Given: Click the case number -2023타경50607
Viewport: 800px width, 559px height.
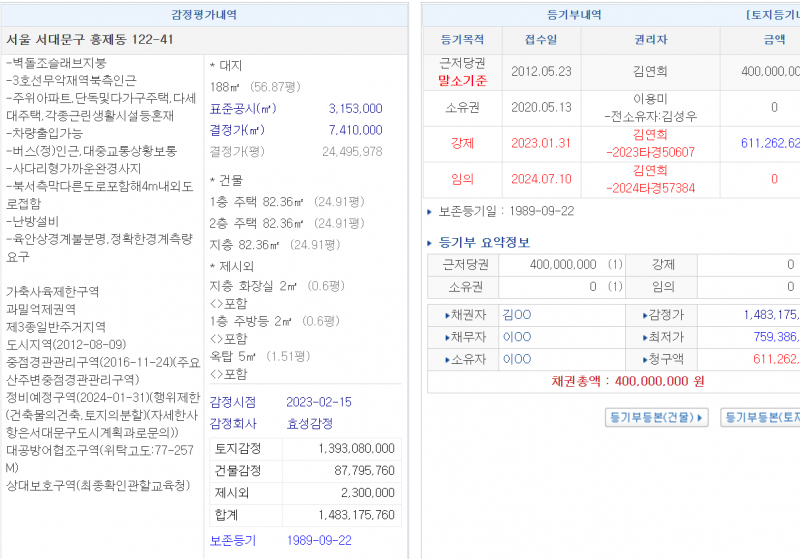Looking at the screenshot, I should (651, 153).
